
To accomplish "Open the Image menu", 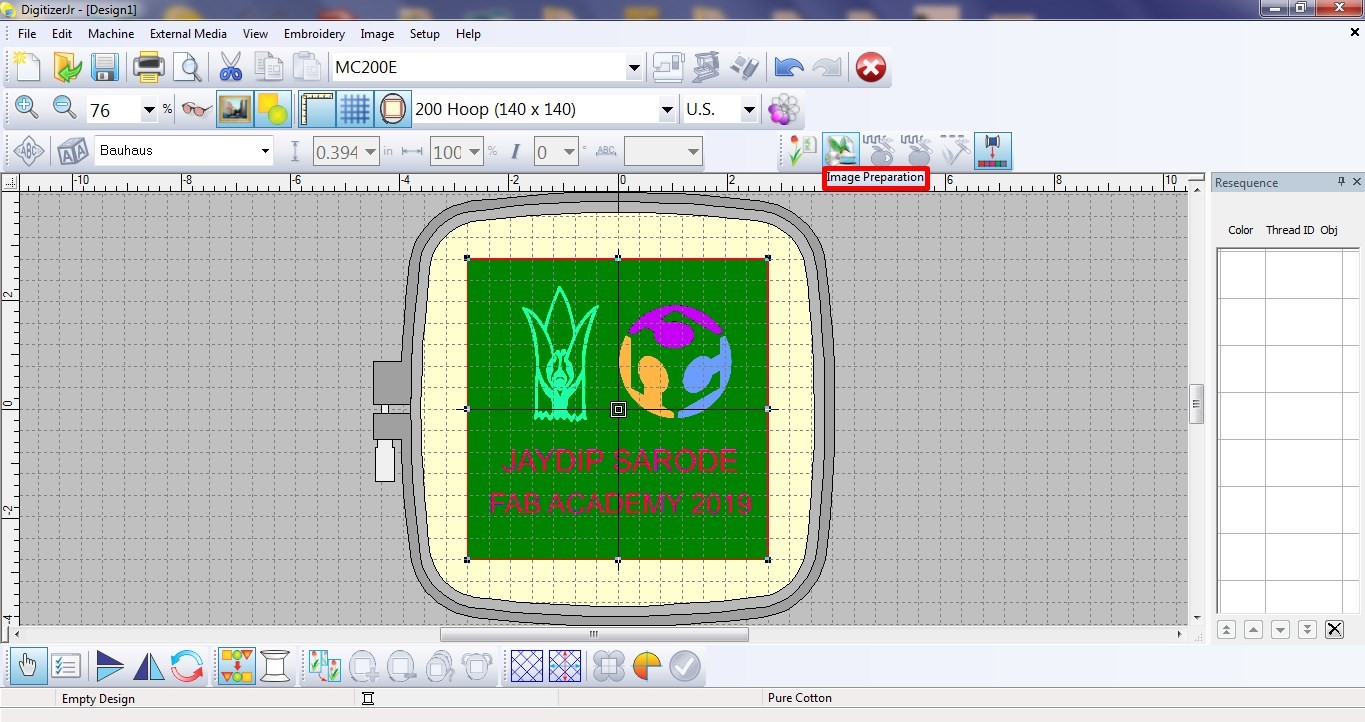I will tap(377, 33).
